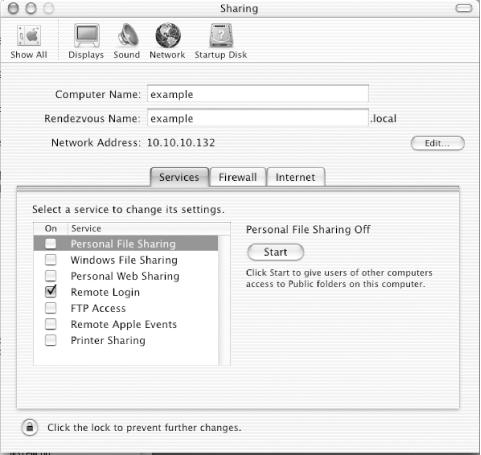Open the Network globe icon
Viewport: 481px width, 455px height.
167,42
